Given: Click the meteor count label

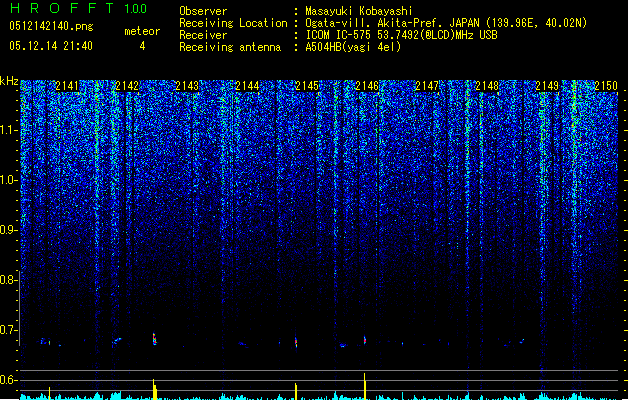Looking at the screenshot, I should point(142,31).
